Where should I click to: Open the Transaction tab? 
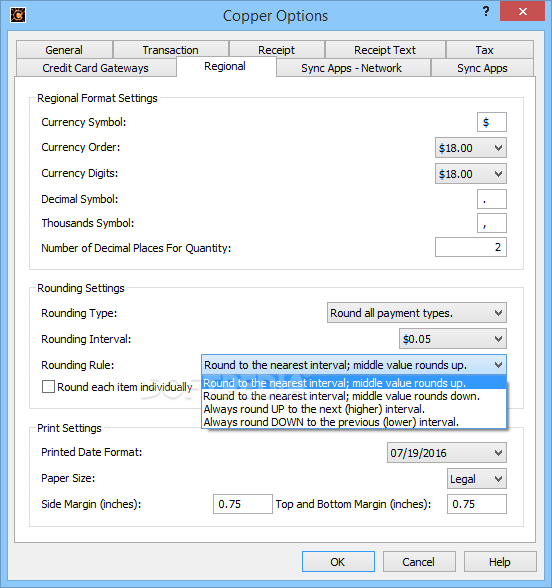click(x=171, y=50)
